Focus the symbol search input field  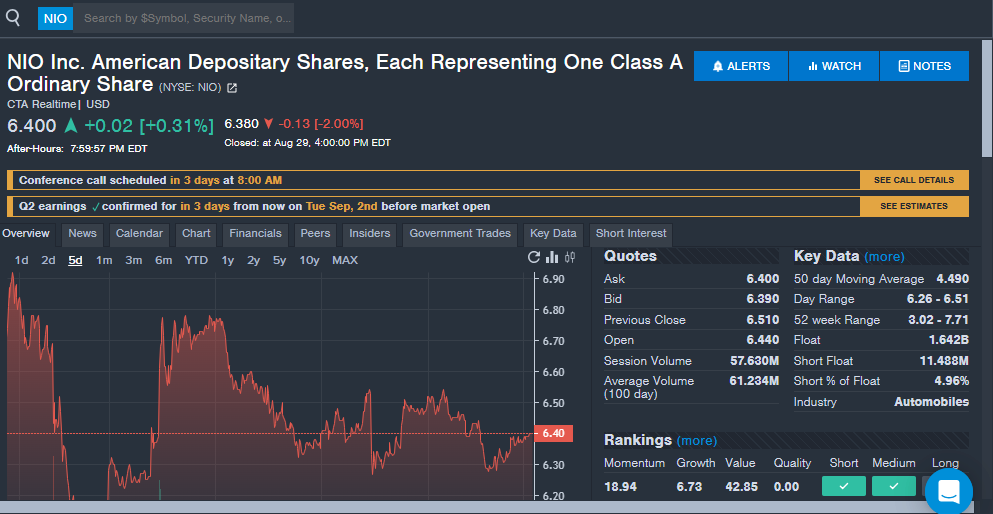[184, 18]
